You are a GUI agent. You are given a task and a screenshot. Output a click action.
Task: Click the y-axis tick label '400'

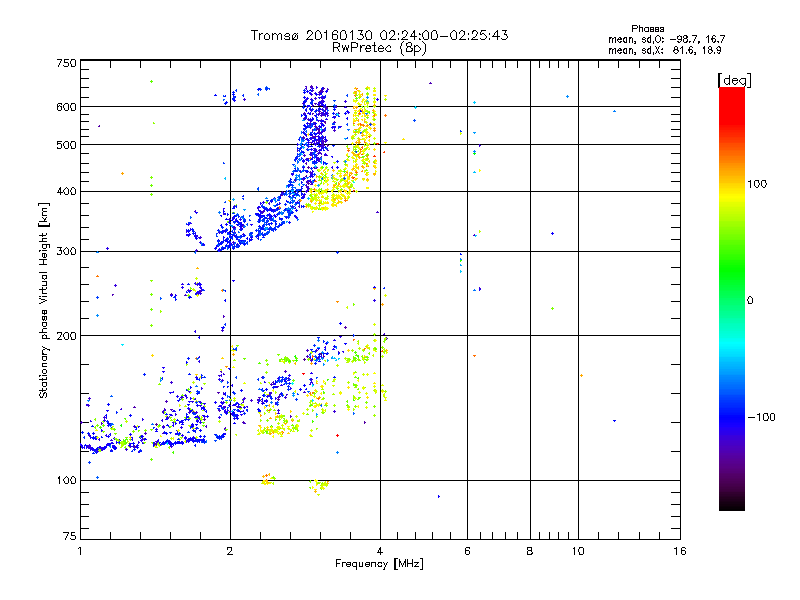66,192
